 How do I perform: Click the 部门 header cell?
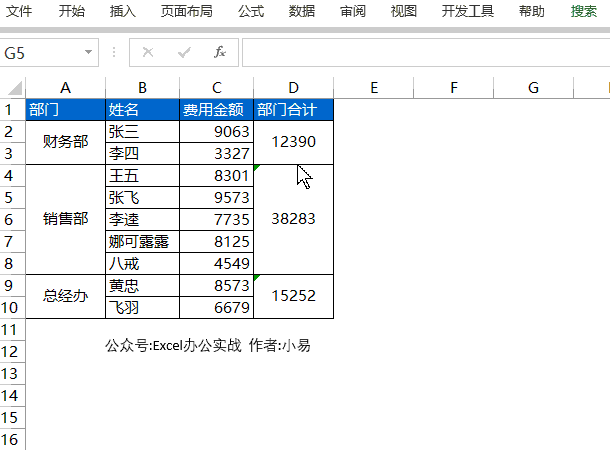(x=65, y=110)
